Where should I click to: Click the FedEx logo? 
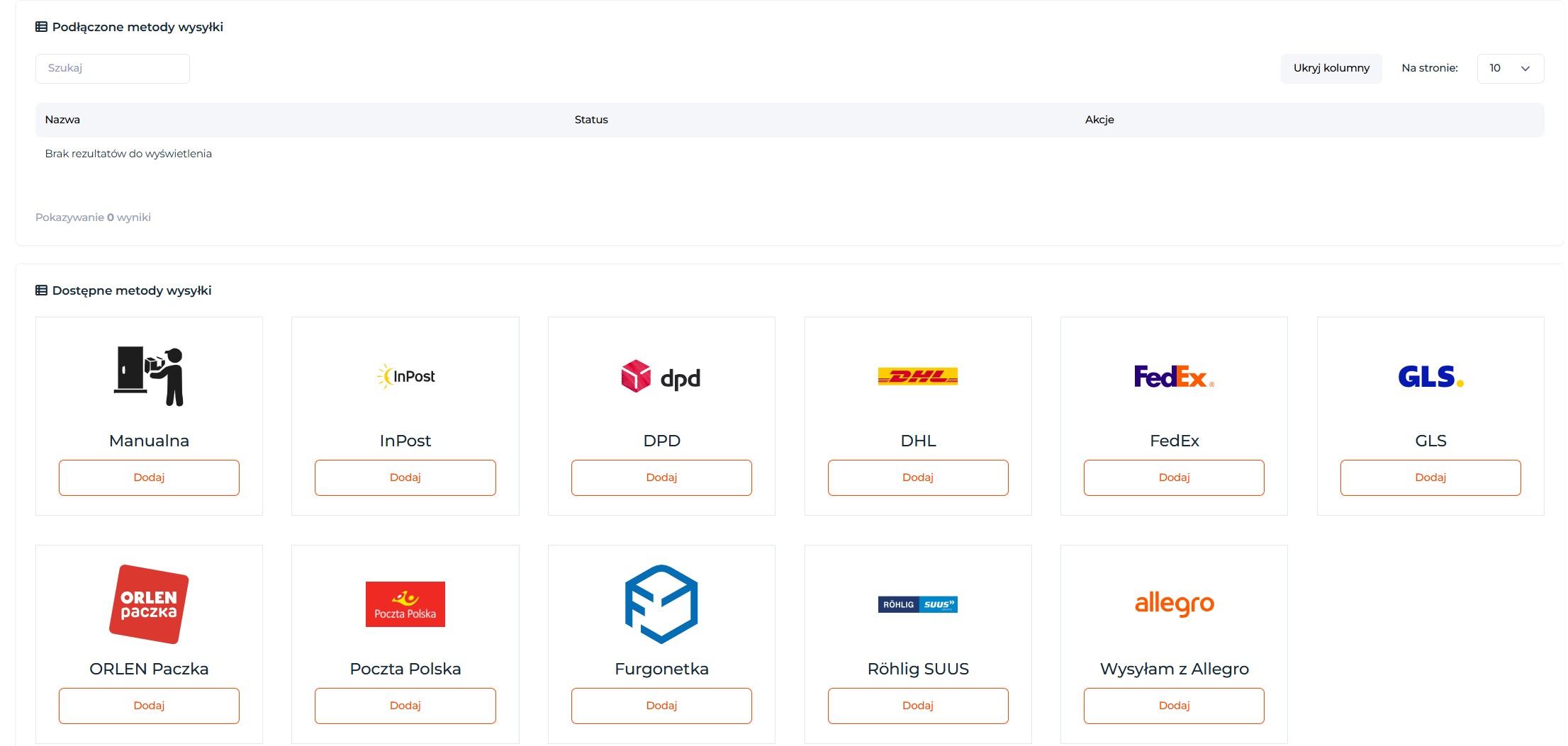(x=1174, y=376)
